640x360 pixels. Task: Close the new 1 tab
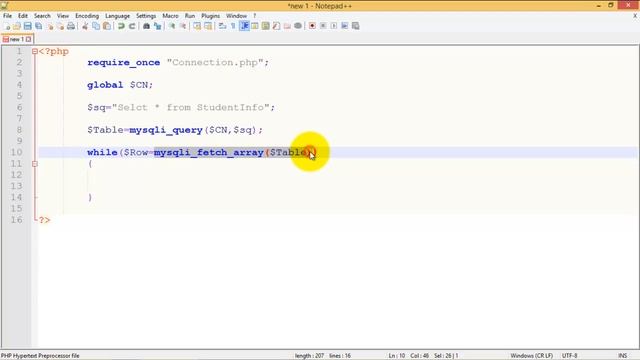(x=29, y=39)
